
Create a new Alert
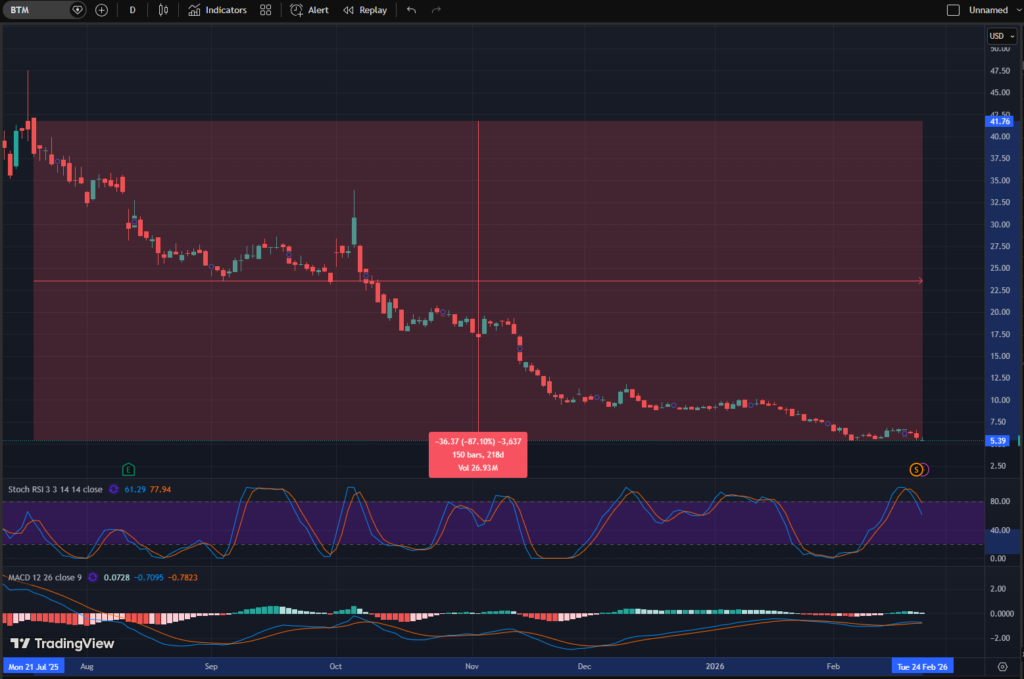[x=309, y=10]
